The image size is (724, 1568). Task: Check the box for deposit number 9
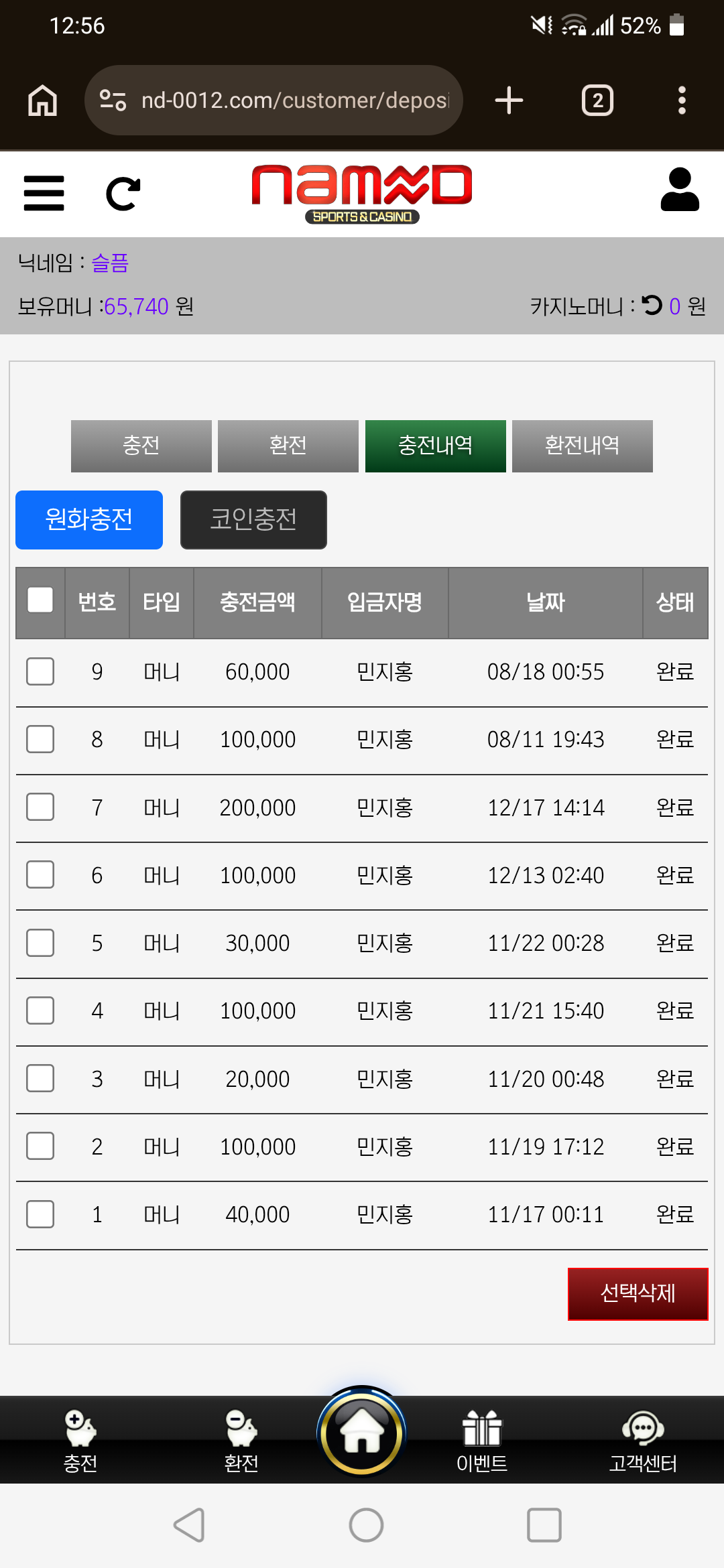pos(40,671)
